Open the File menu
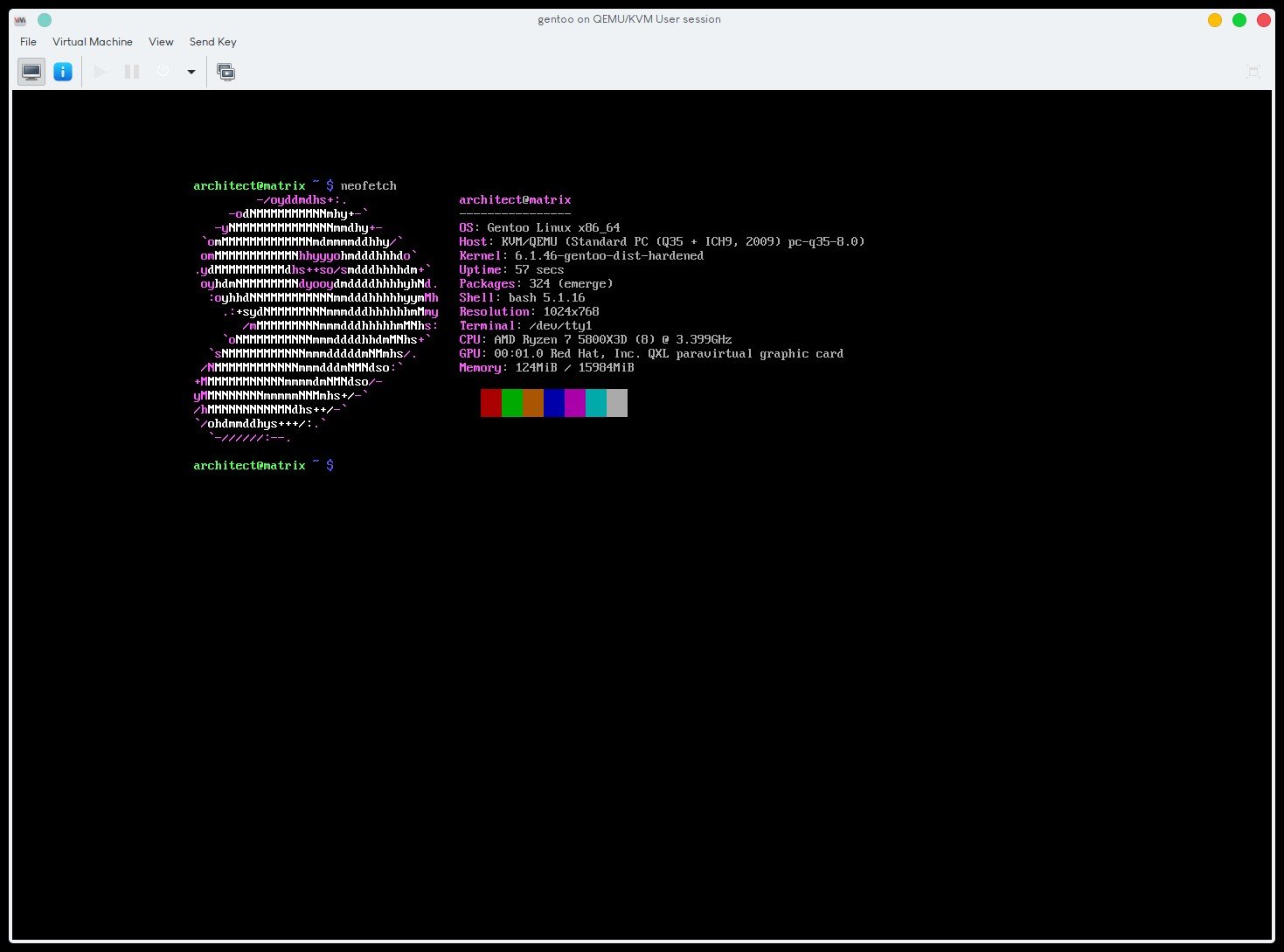1284x952 pixels. tap(28, 42)
